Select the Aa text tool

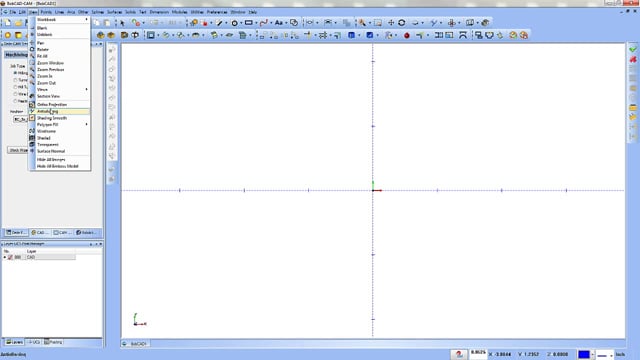(279, 23)
